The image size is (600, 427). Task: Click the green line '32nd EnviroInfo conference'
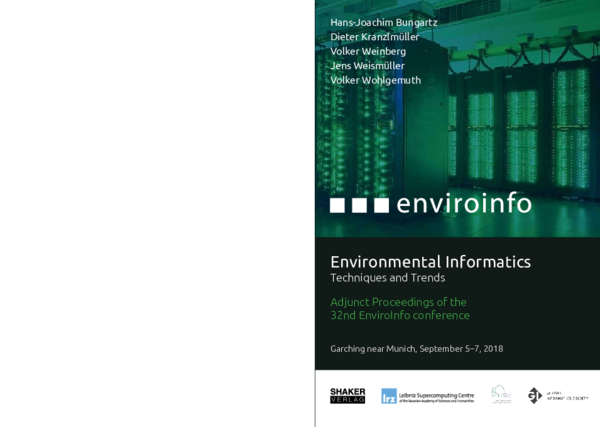click(400, 315)
